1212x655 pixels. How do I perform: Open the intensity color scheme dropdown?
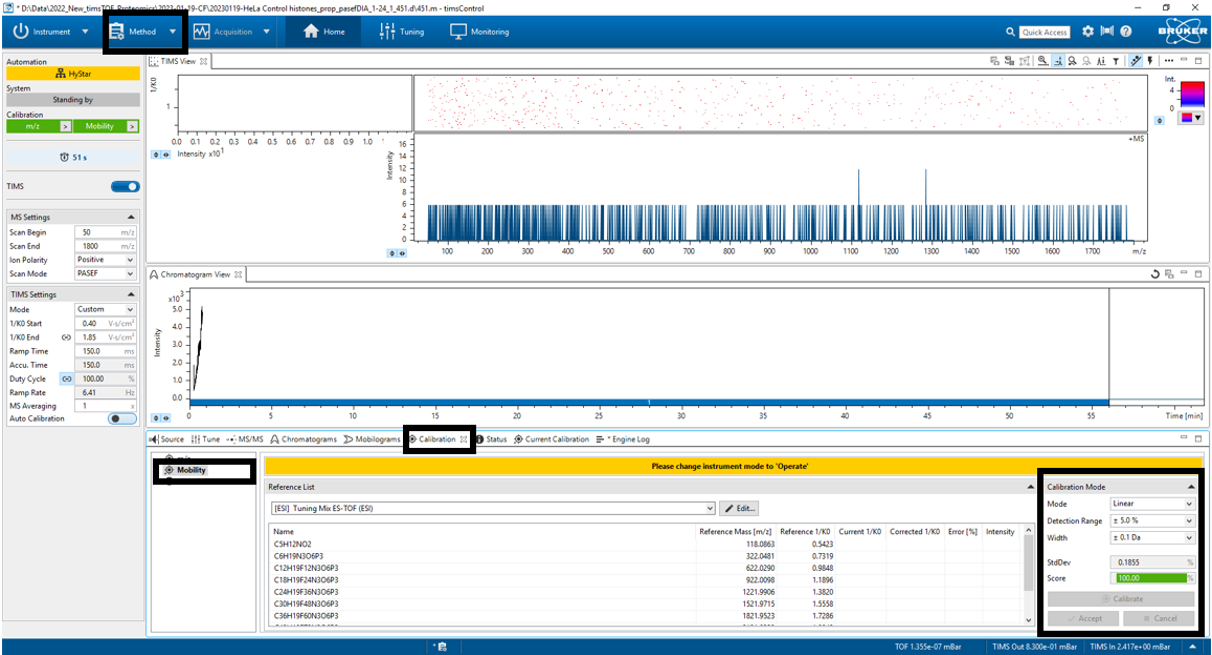pyautogui.click(x=1190, y=118)
